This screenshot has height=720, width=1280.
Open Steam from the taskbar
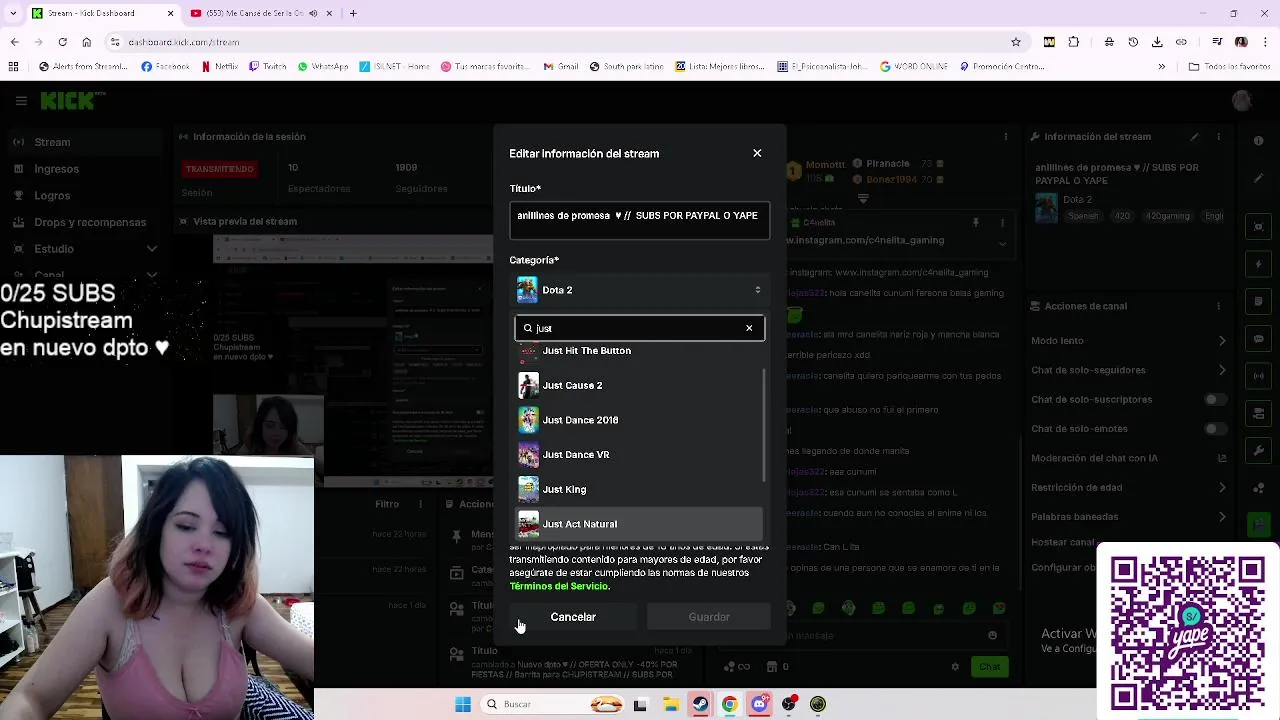point(700,704)
